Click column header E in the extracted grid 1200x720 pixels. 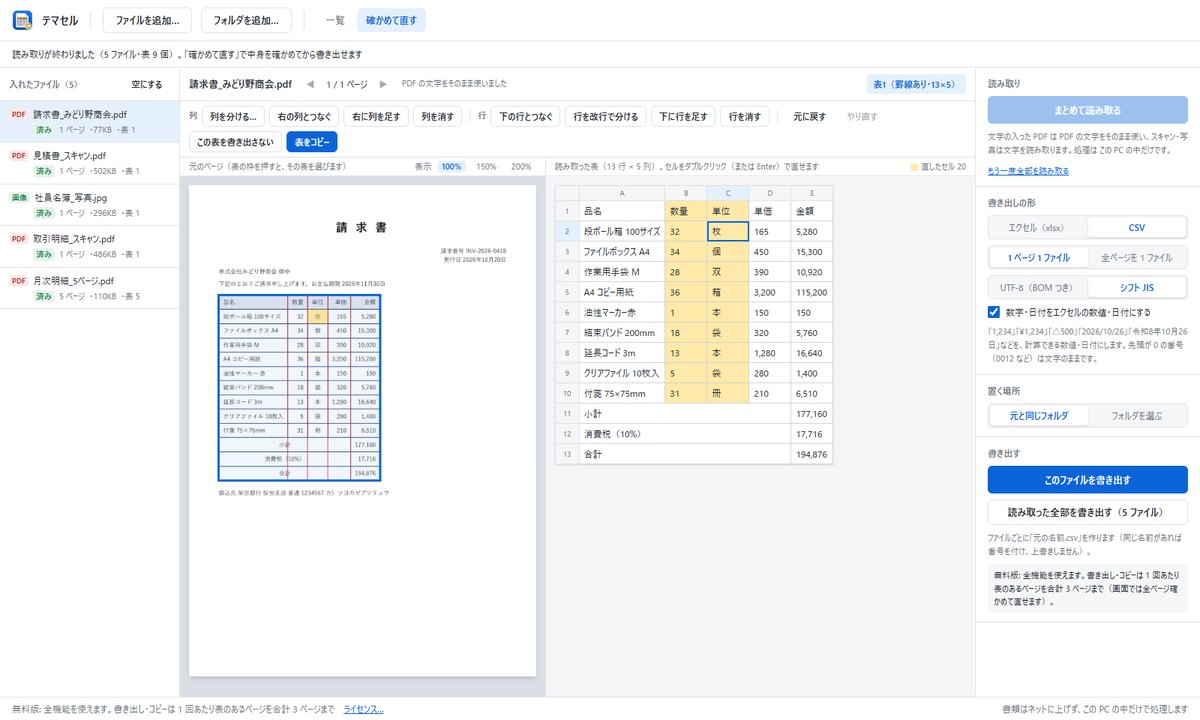[x=811, y=193]
